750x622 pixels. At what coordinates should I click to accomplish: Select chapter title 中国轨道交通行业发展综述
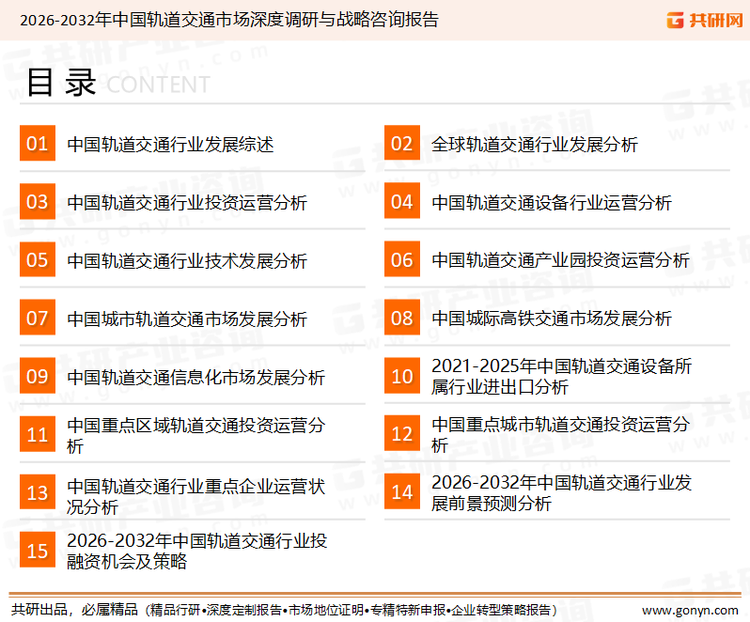coord(170,144)
